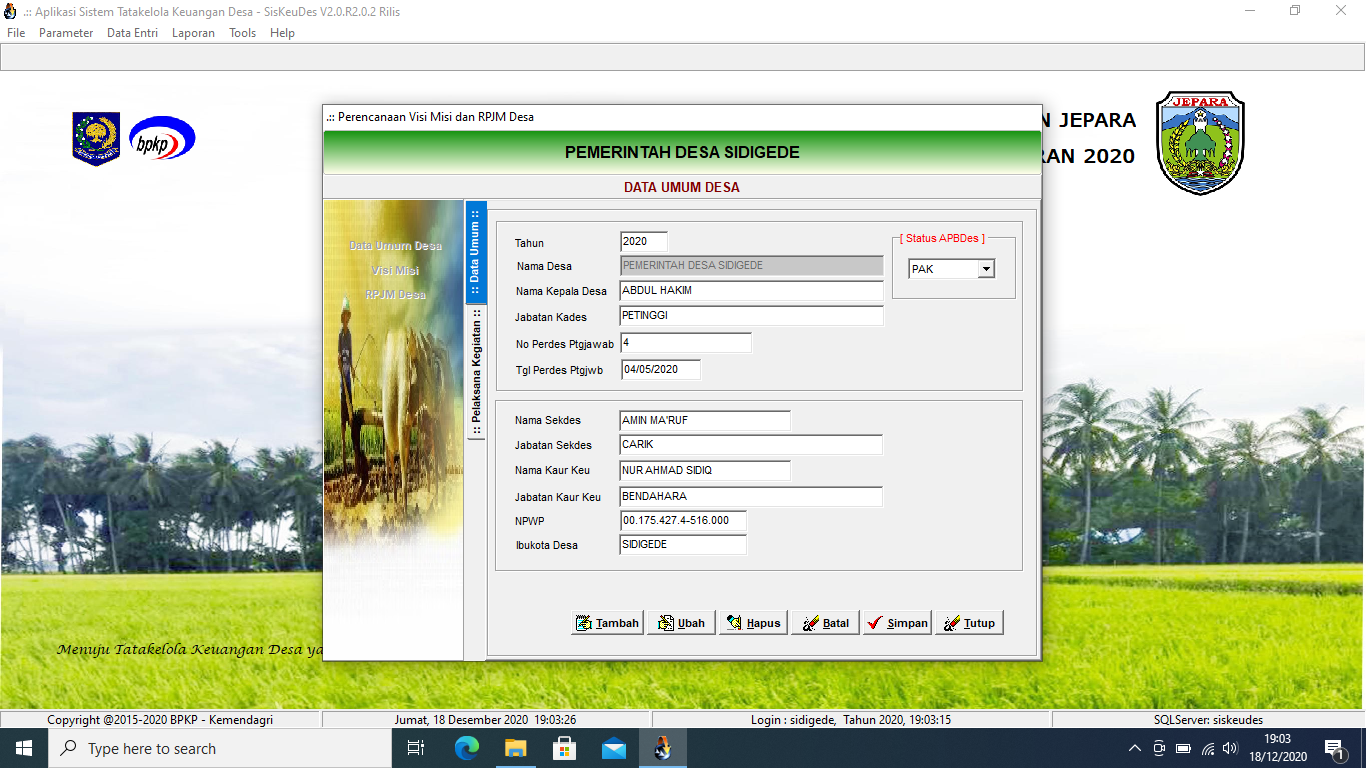Click the Tgl Perdes Ptgjwb date field
The image size is (1366, 768).
(x=660, y=370)
